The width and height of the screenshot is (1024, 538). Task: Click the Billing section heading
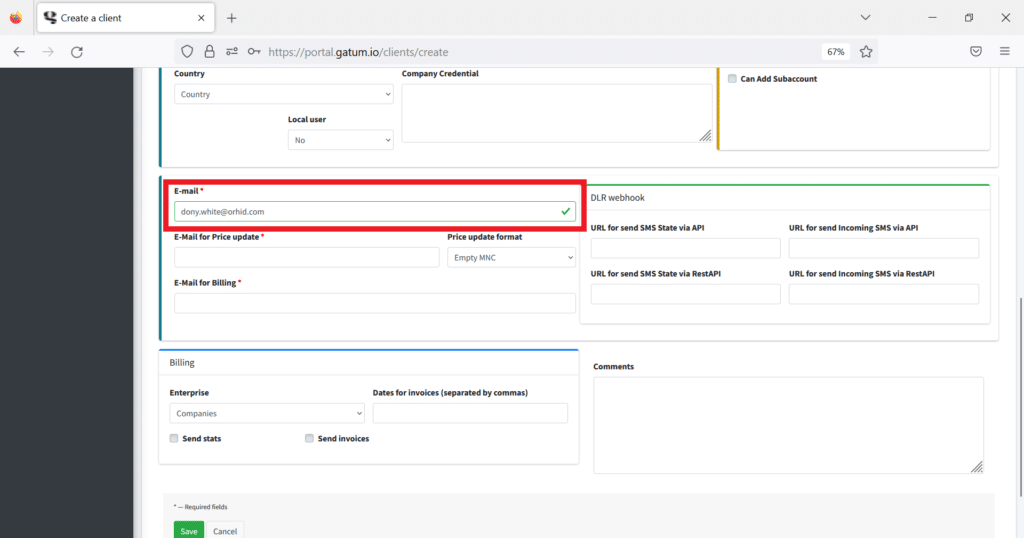coord(182,362)
